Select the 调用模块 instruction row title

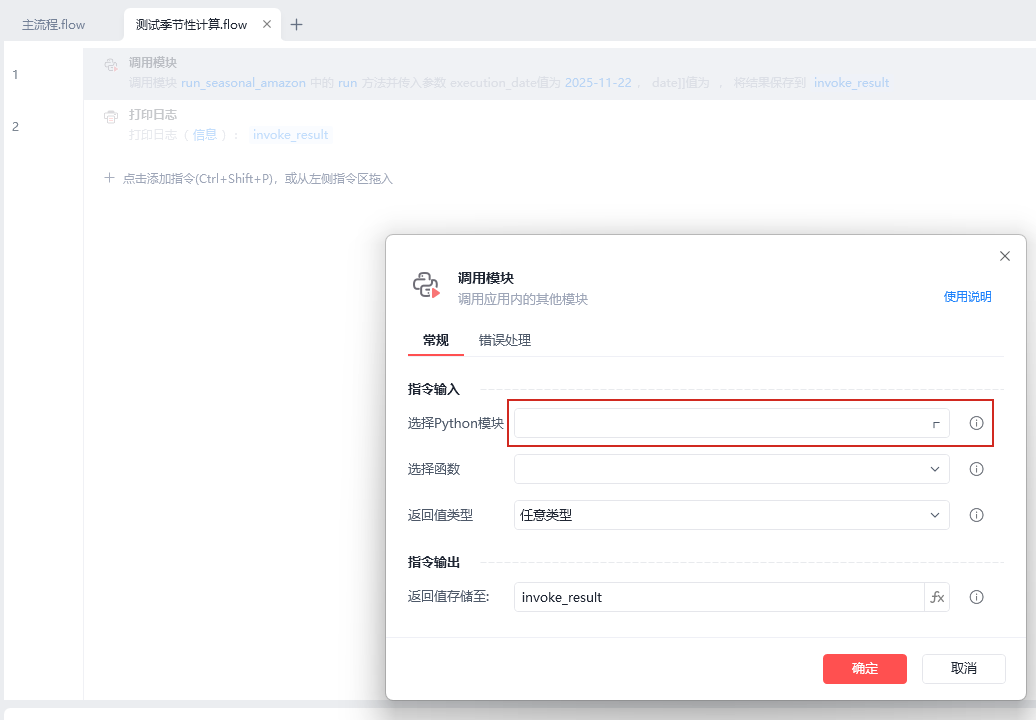click(153, 63)
